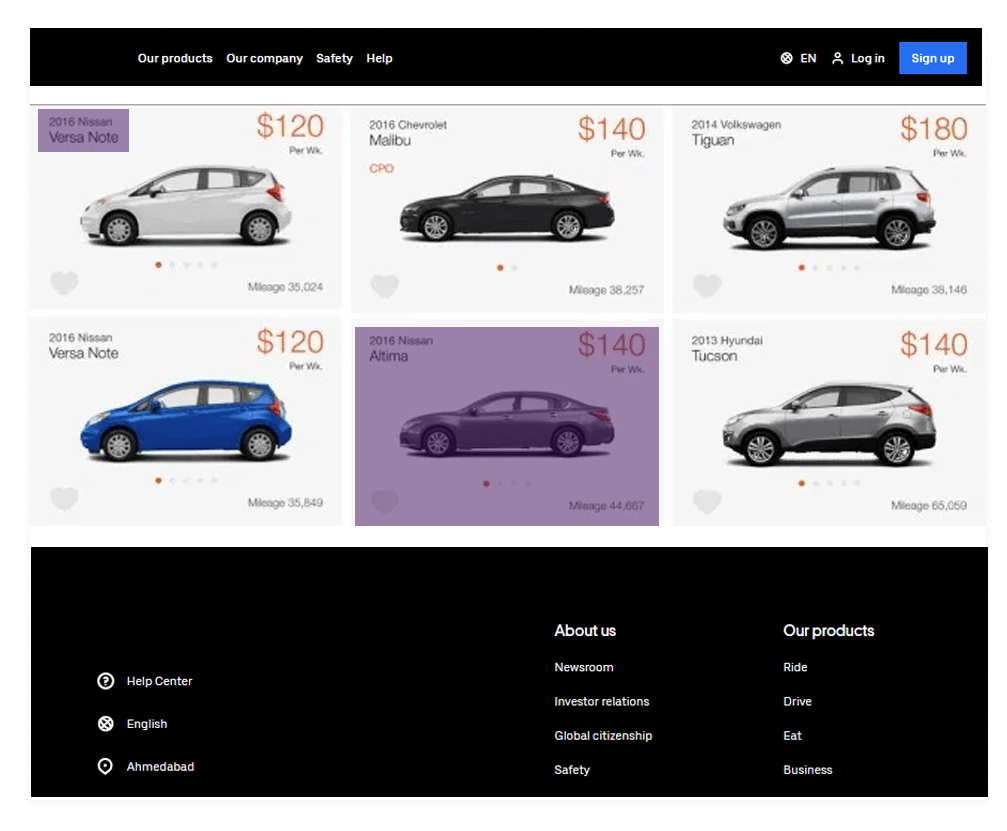Click the question mark Help Center icon
The width and height of the screenshot is (1007, 831).
105,681
